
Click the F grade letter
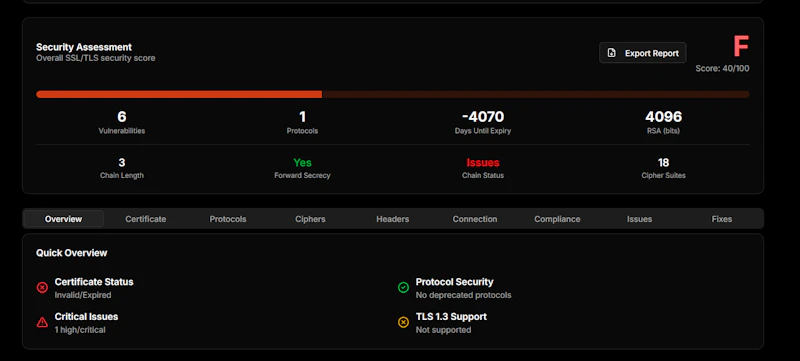[x=741, y=46]
